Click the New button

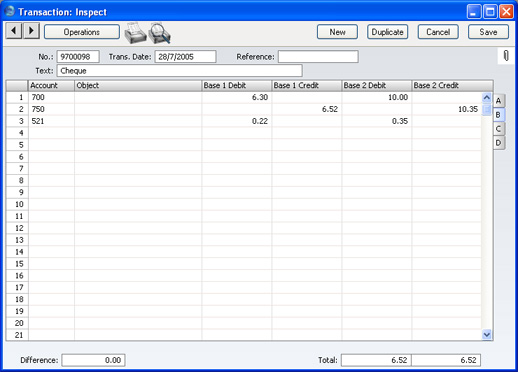[x=337, y=32]
